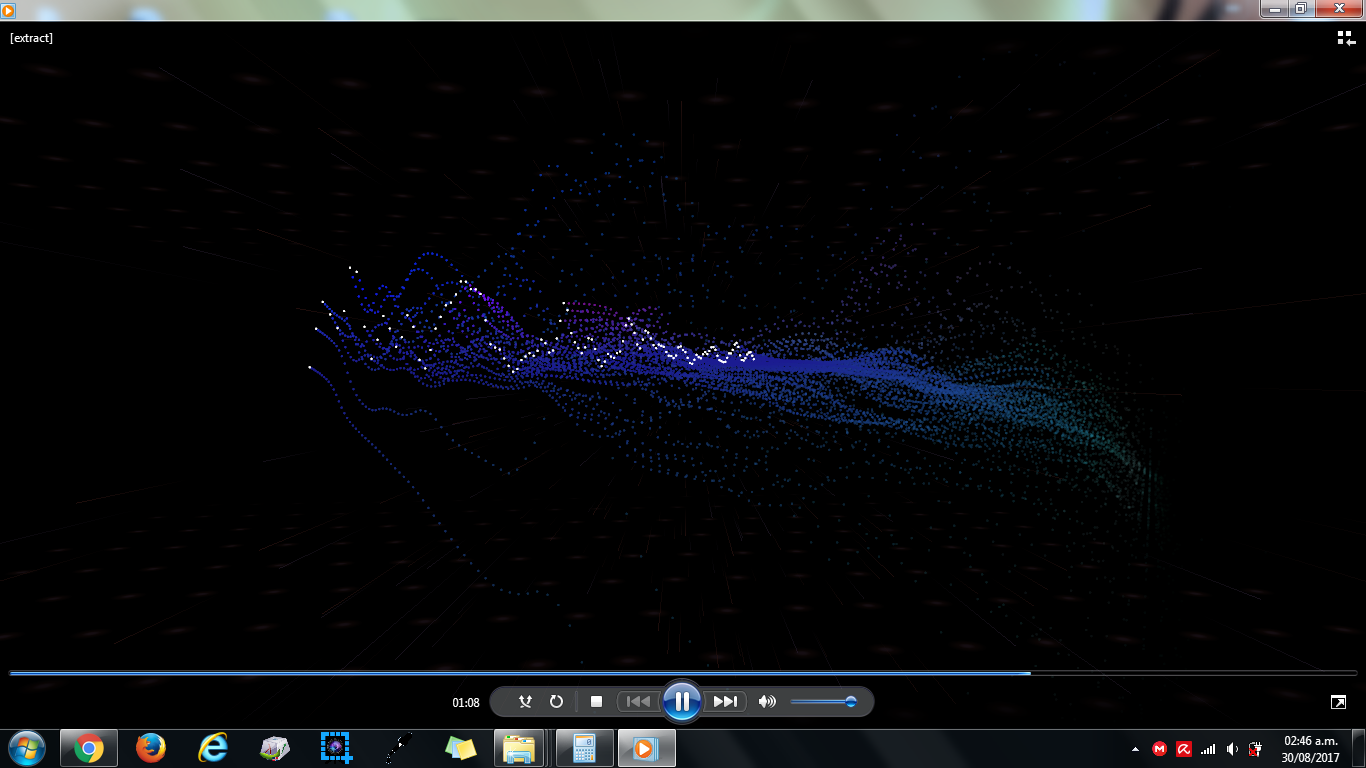Screen dimensions: 1366x768
Task: Open the blue screen-capture tool on taskbar
Action: (336, 748)
